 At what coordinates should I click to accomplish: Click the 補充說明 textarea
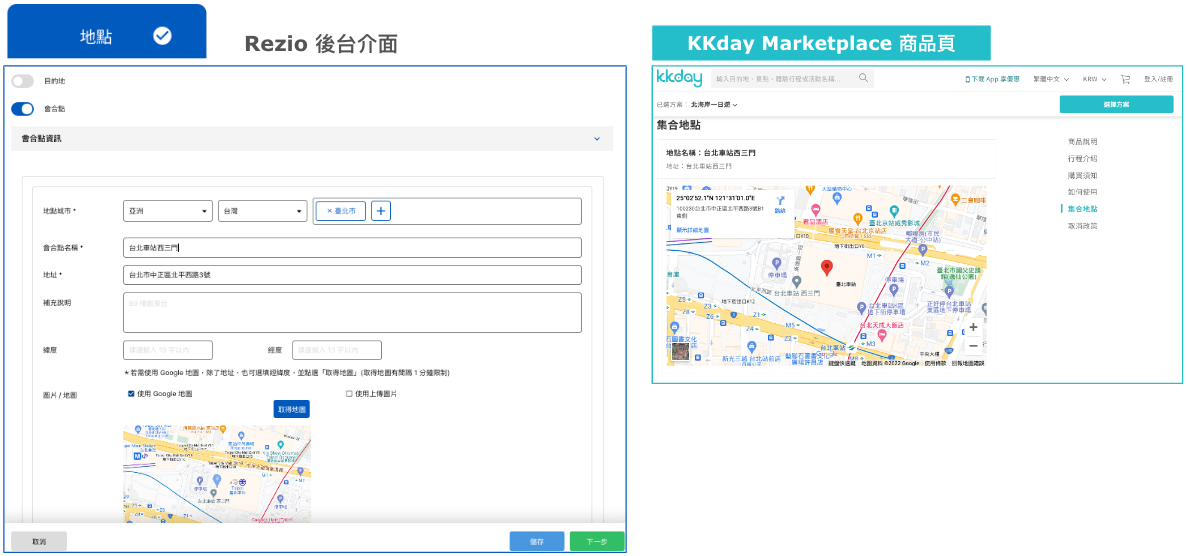(x=352, y=312)
